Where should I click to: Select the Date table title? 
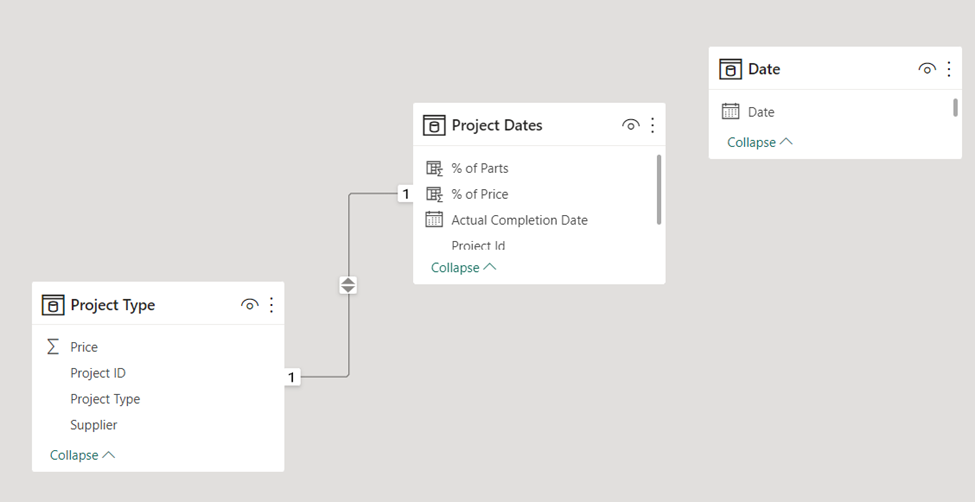[764, 69]
